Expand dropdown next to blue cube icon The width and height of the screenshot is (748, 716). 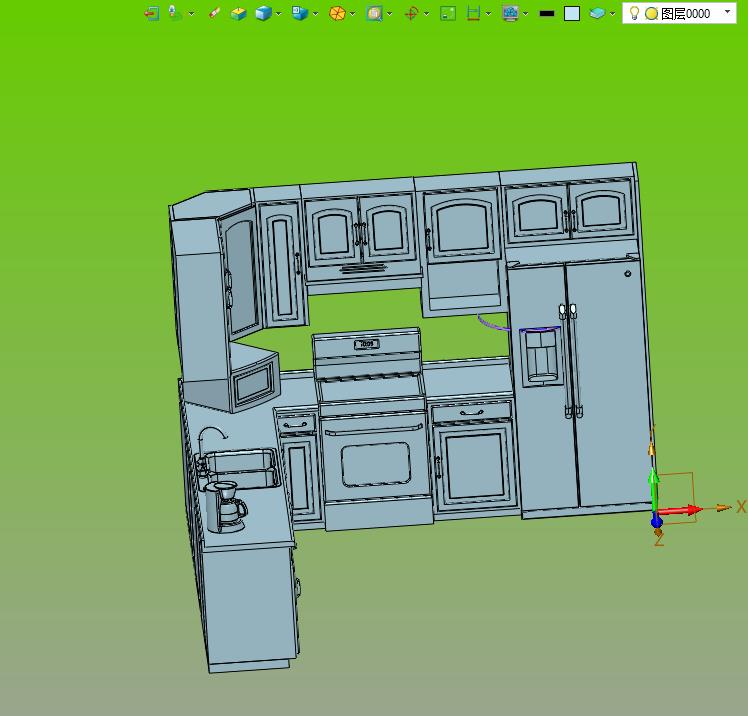[x=279, y=14]
